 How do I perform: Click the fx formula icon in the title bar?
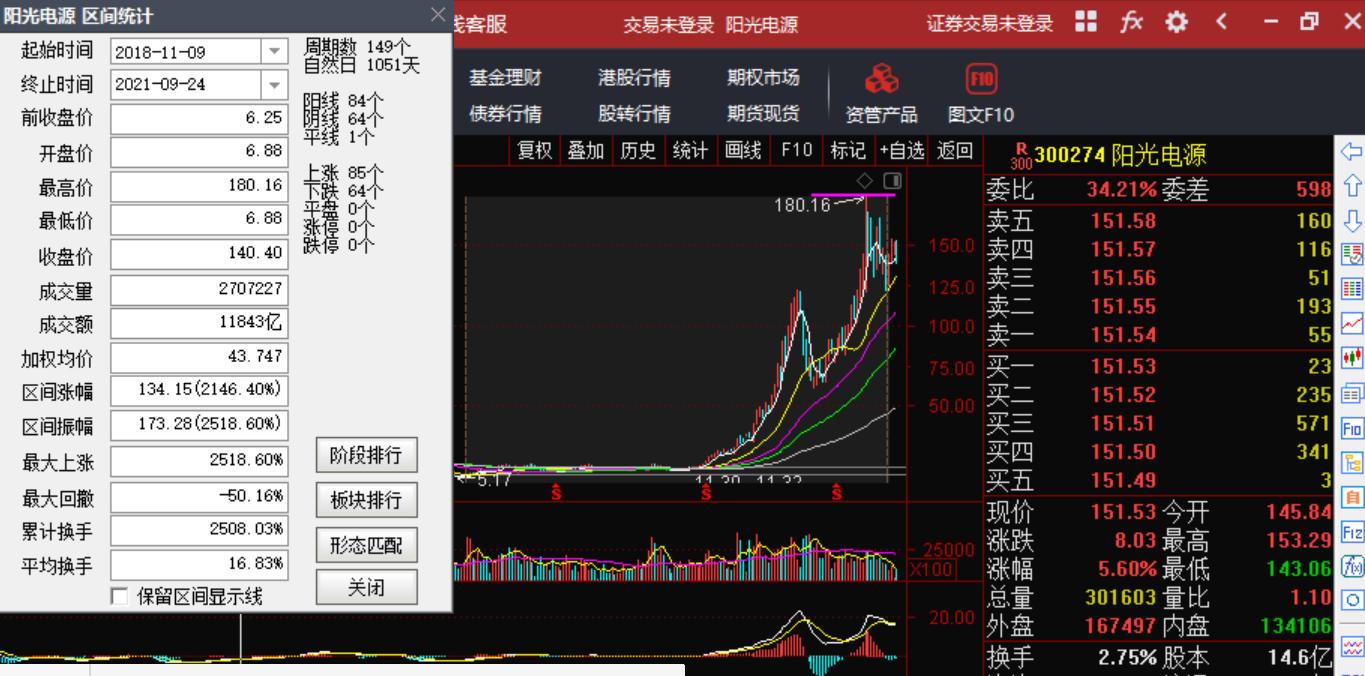point(1131,22)
